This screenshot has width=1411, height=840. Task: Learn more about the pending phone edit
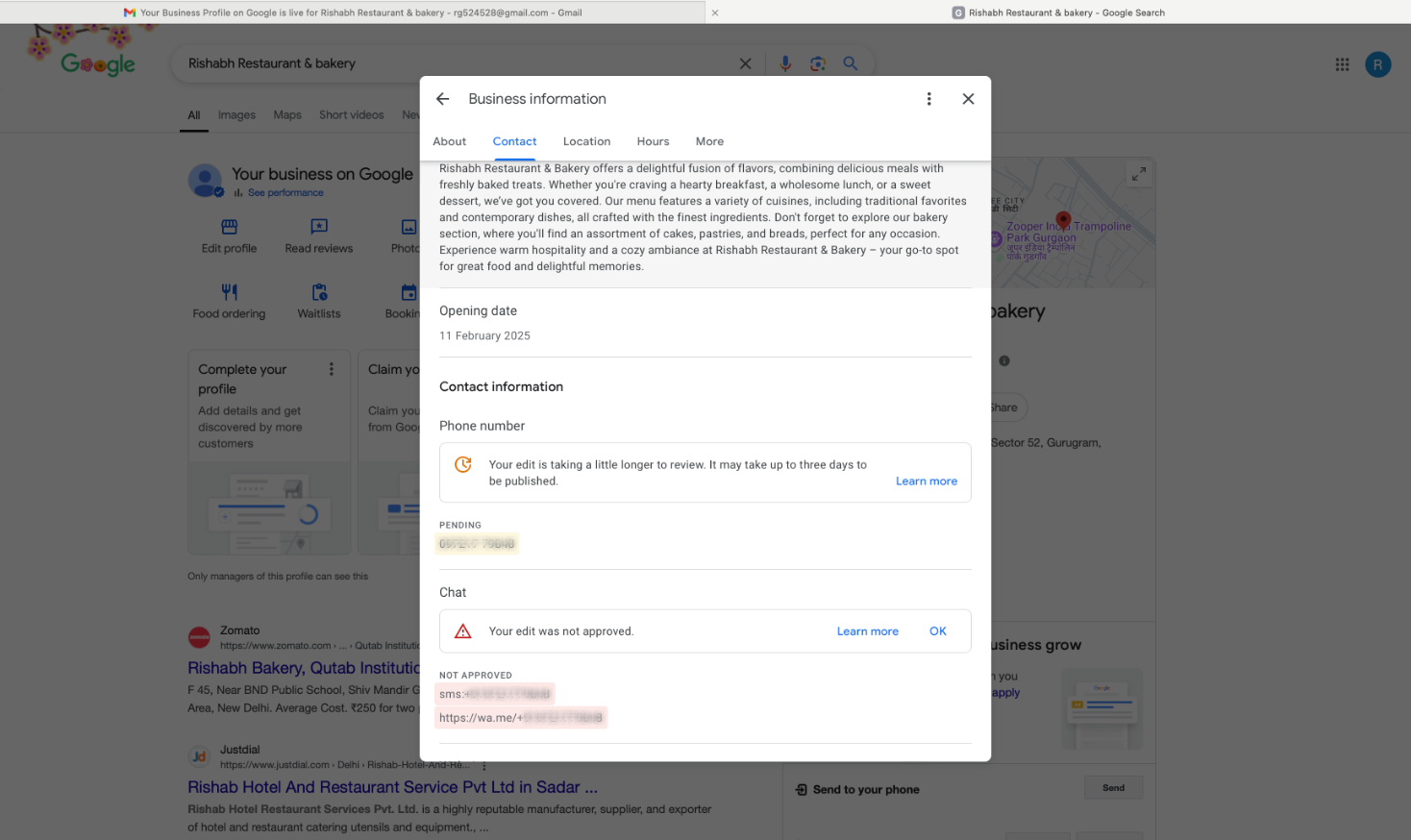(927, 482)
